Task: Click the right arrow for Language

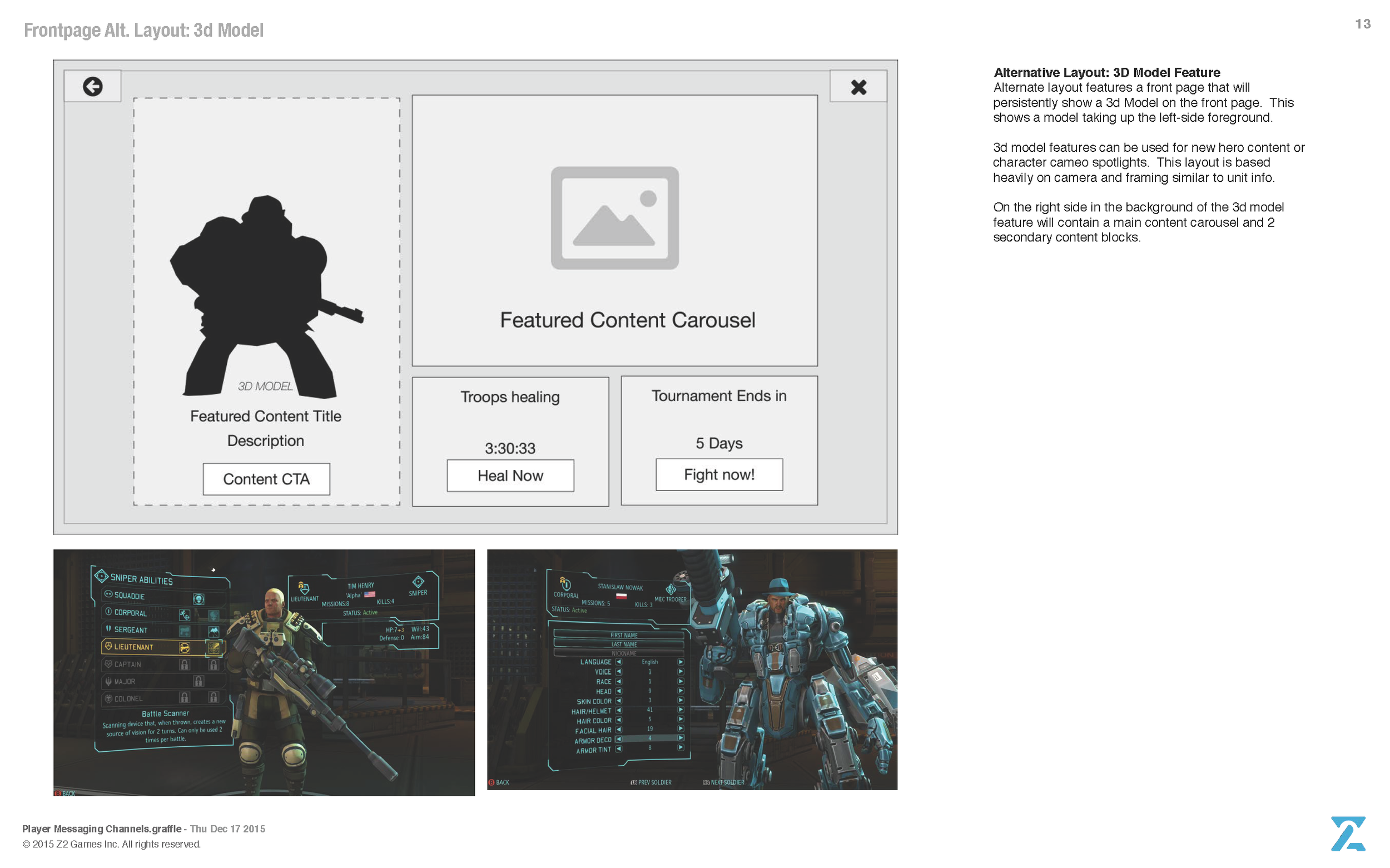Action: [x=681, y=662]
